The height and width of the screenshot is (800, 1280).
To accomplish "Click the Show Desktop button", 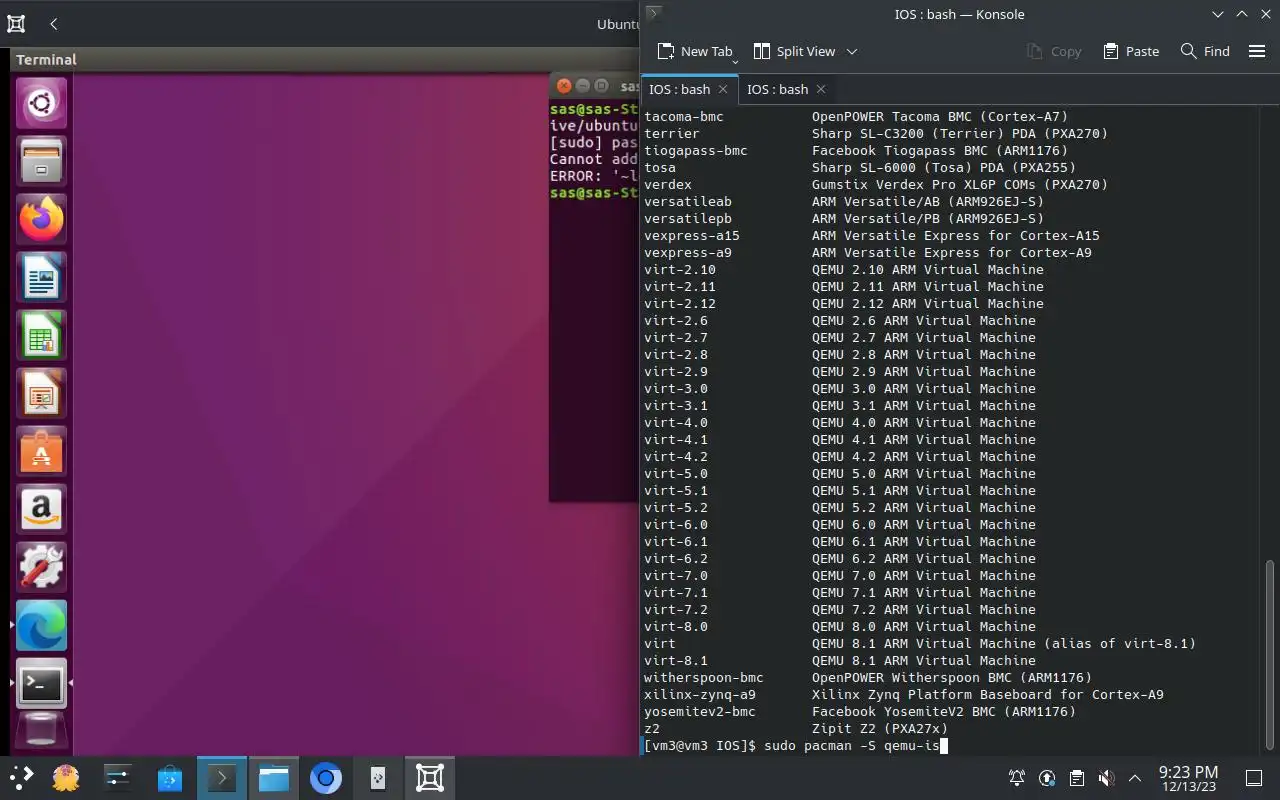I will pyautogui.click(x=1254, y=778).
